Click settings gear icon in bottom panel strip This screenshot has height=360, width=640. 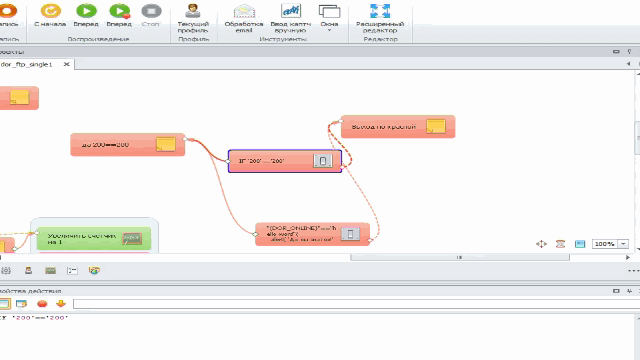pyautogui.click(x=6, y=271)
